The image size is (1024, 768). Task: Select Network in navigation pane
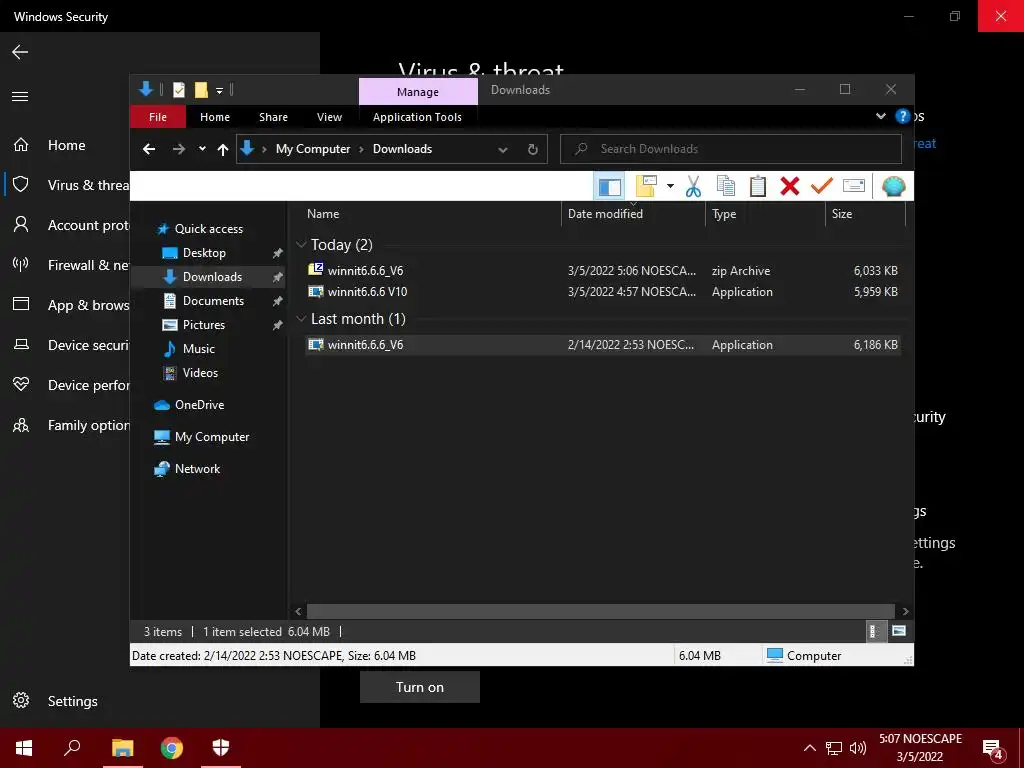(197, 469)
